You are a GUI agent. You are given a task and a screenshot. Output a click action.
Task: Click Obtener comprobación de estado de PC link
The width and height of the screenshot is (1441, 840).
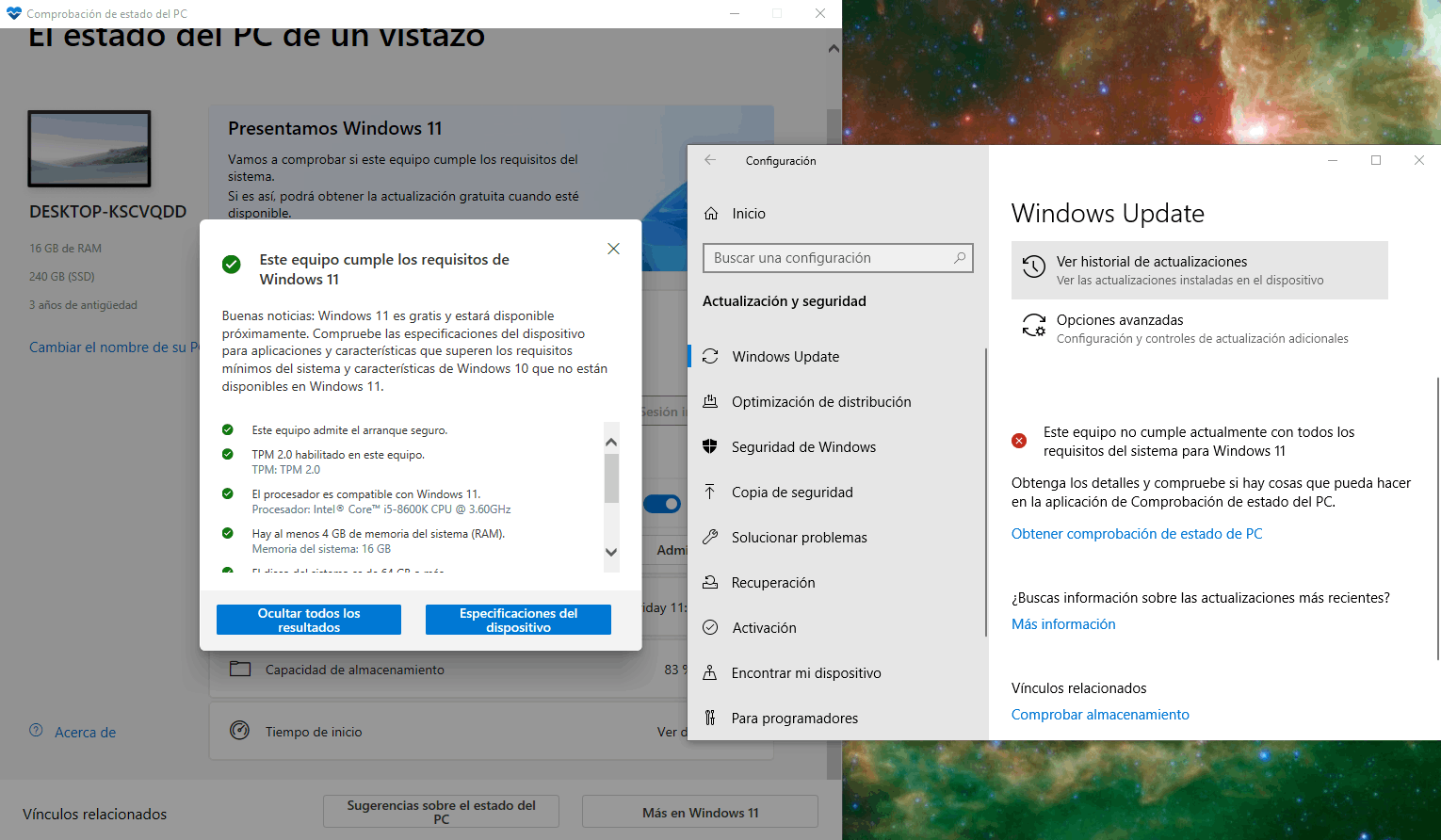pyautogui.click(x=1137, y=533)
